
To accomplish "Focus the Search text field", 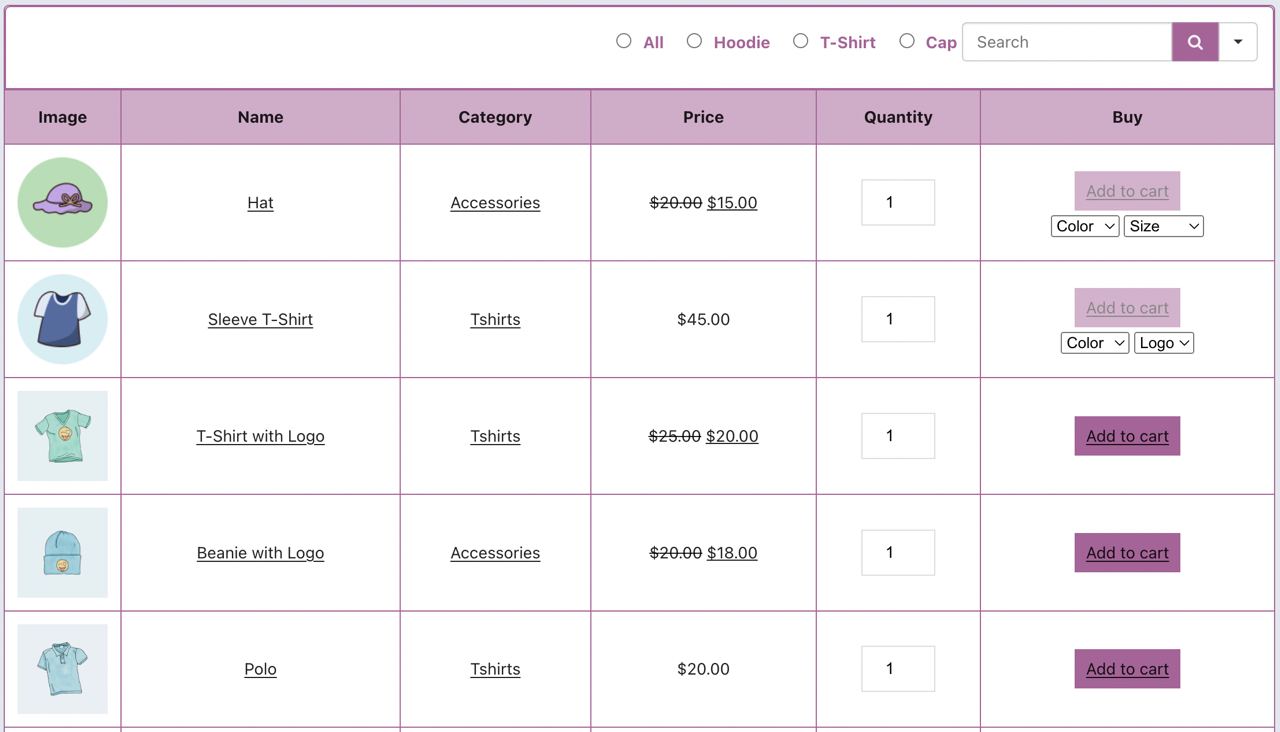I will pyautogui.click(x=1066, y=42).
